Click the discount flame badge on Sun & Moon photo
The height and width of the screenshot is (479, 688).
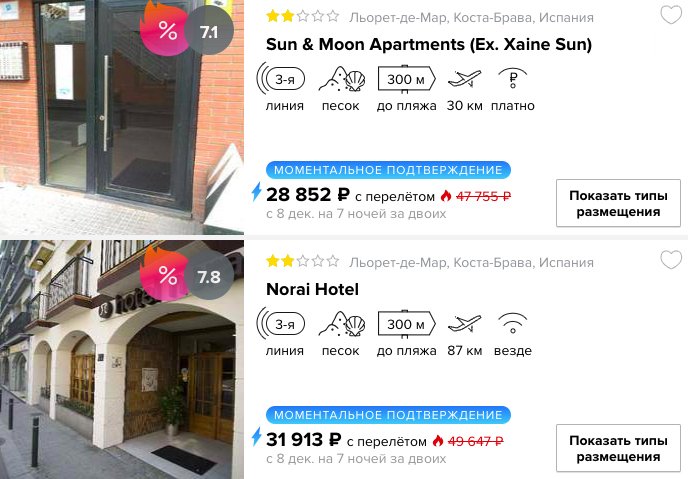pos(165,29)
